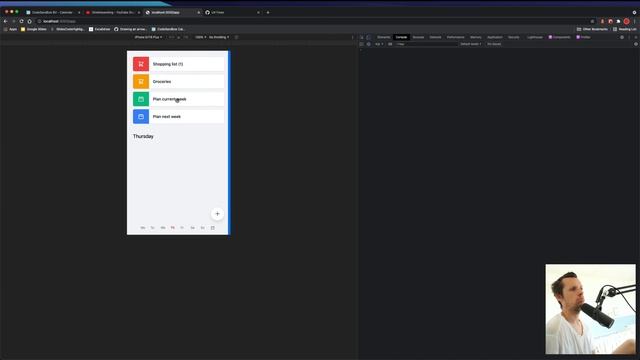Screen dimensions: 640x360
Task: Select Su in the weekday bar
Action: [x=202, y=228]
